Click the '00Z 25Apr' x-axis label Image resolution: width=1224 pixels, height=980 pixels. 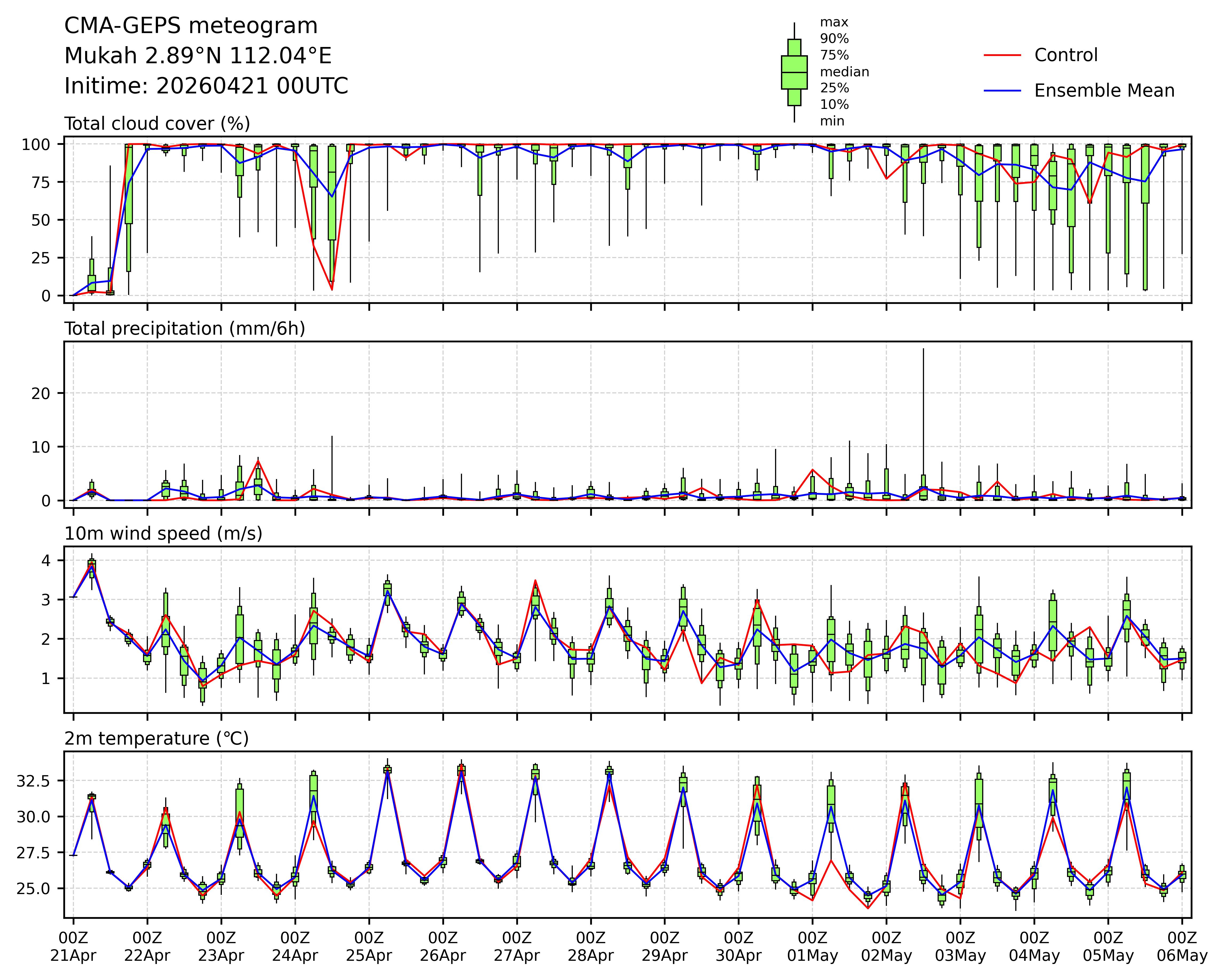click(x=369, y=947)
